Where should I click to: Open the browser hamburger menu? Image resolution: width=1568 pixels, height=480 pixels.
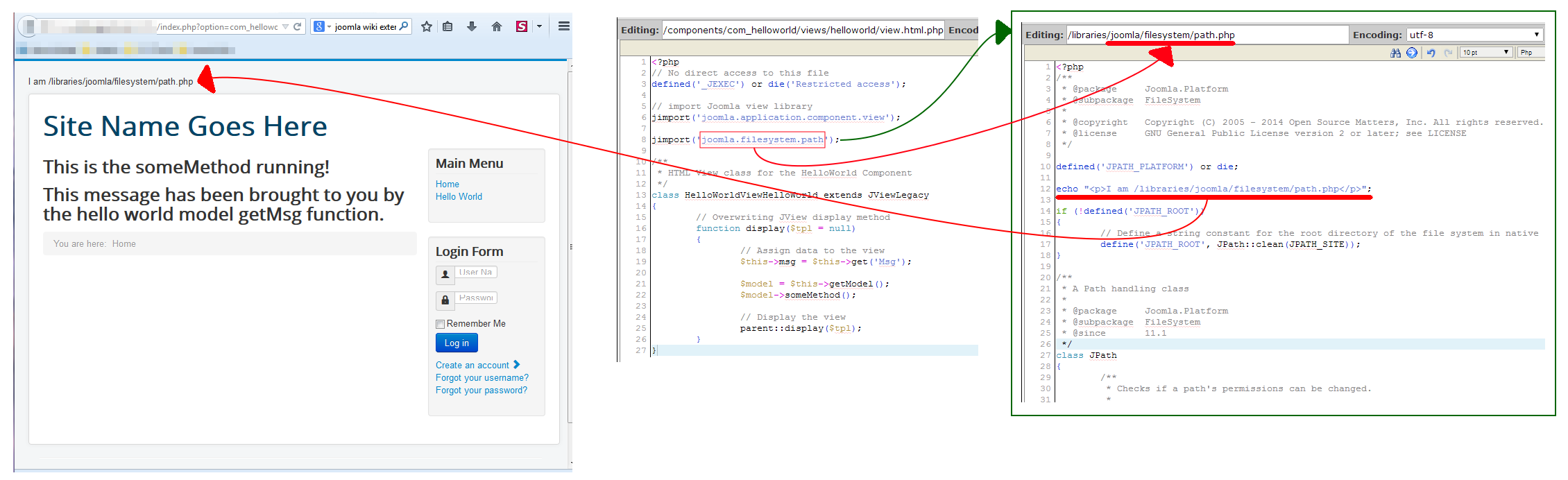[x=563, y=26]
